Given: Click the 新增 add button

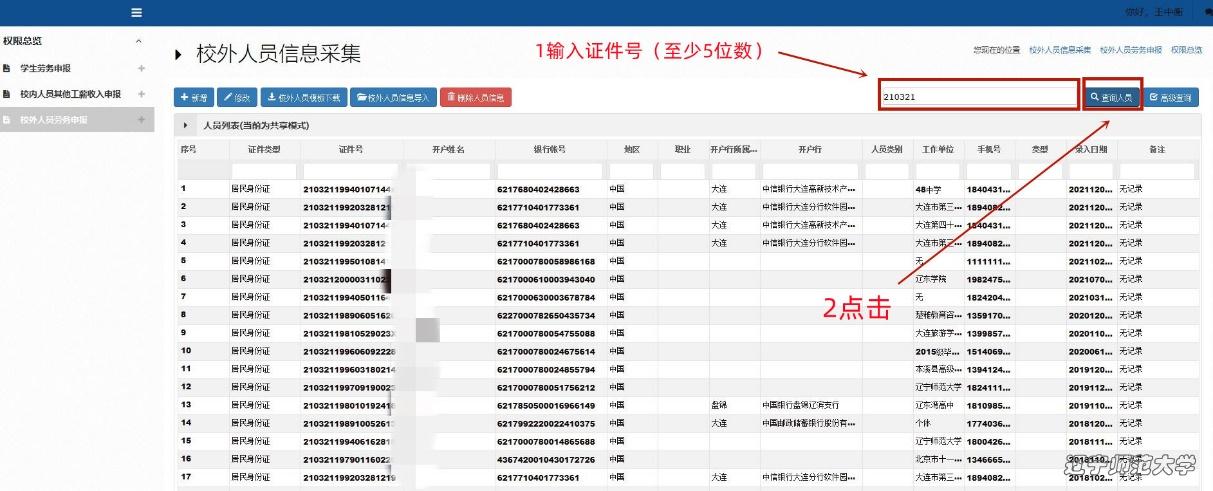Looking at the screenshot, I should [x=194, y=98].
